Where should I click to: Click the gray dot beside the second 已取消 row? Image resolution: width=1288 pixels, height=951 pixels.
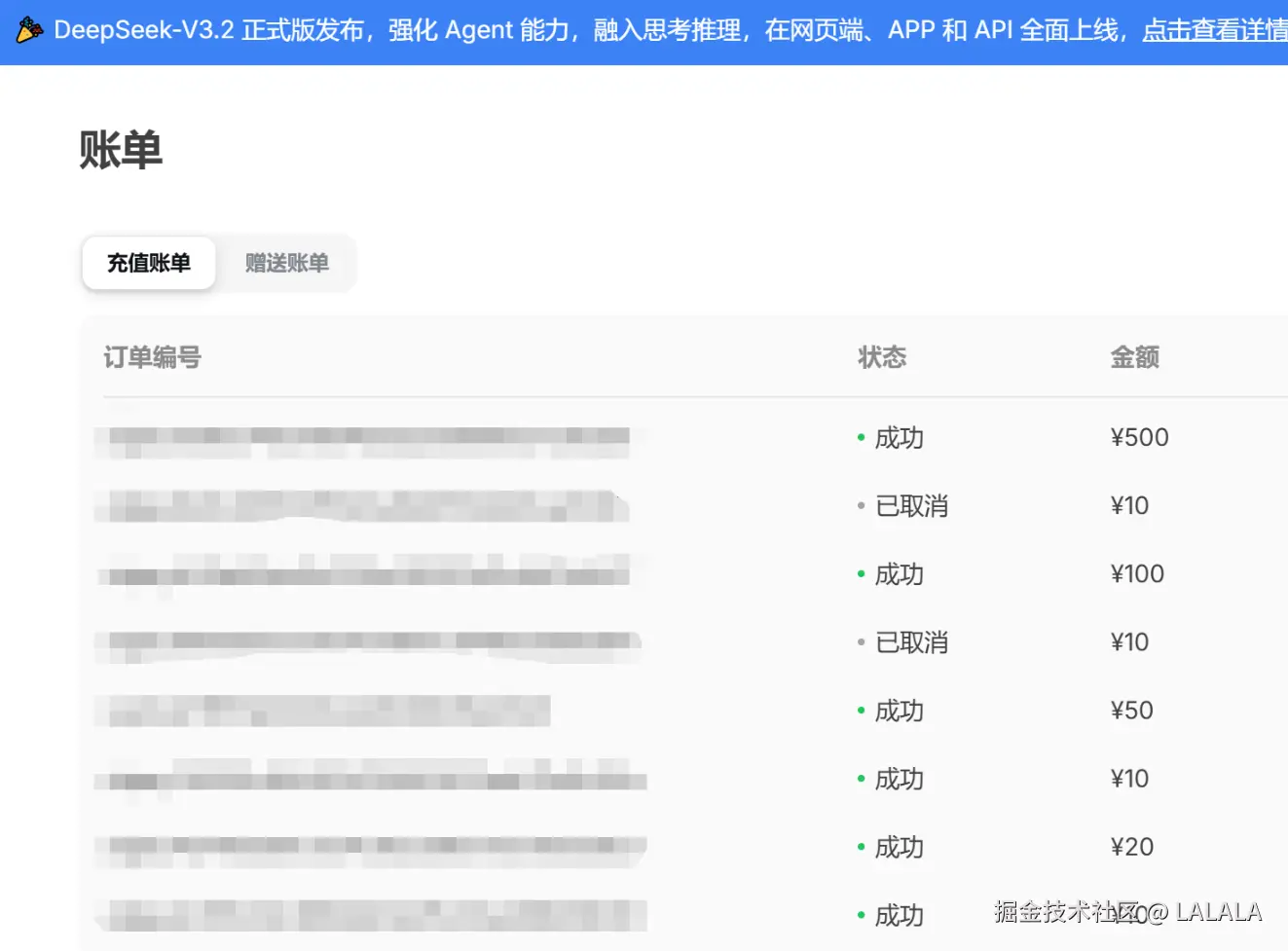point(861,643)
